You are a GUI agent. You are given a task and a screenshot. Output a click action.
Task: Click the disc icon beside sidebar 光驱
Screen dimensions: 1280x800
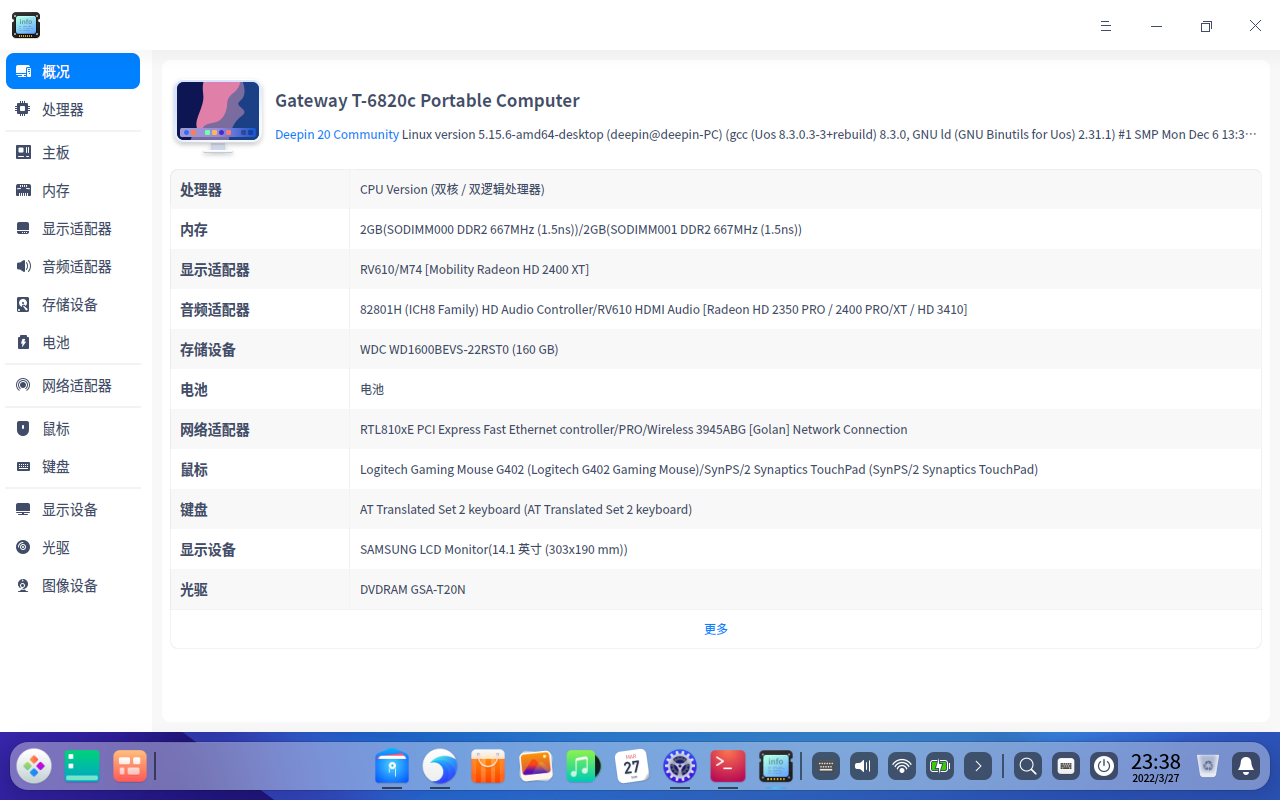[x=23, y=548]
